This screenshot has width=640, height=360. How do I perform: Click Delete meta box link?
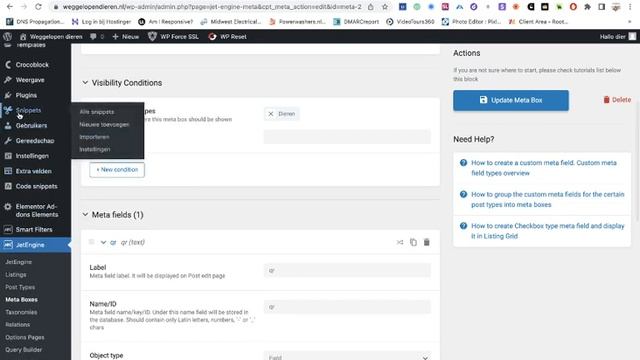617,100
